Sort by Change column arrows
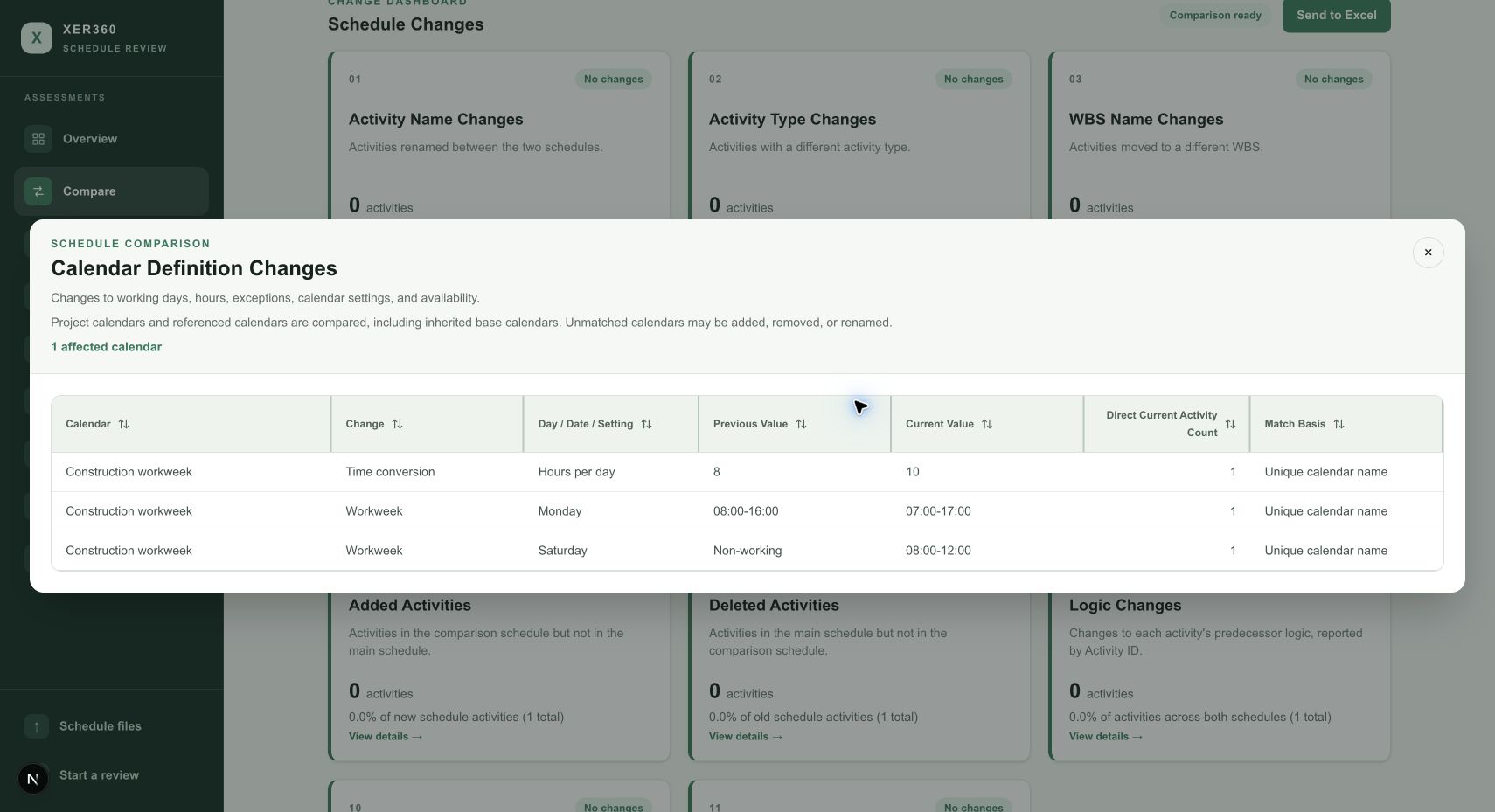This screenshot has height=812, width=1495. (x=397, y=424)
